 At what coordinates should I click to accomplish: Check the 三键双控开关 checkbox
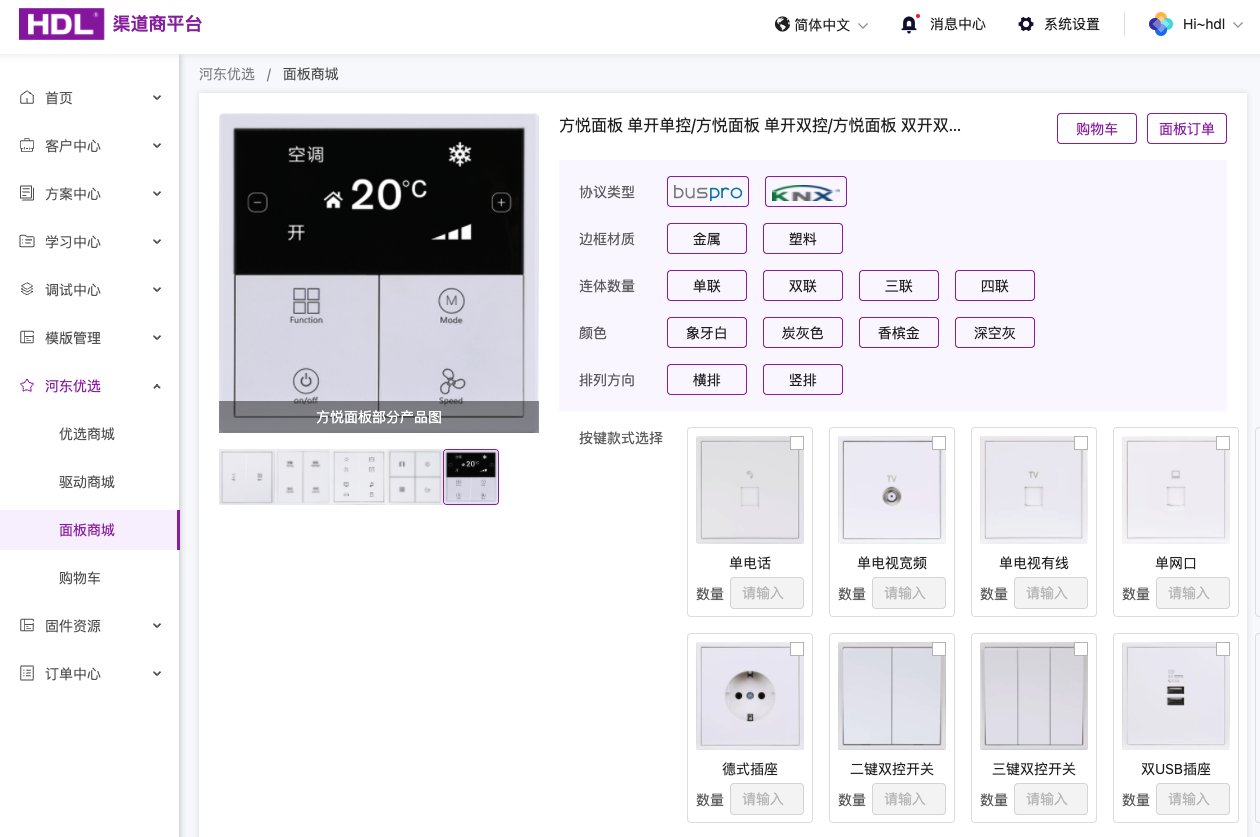point(1081,649)
